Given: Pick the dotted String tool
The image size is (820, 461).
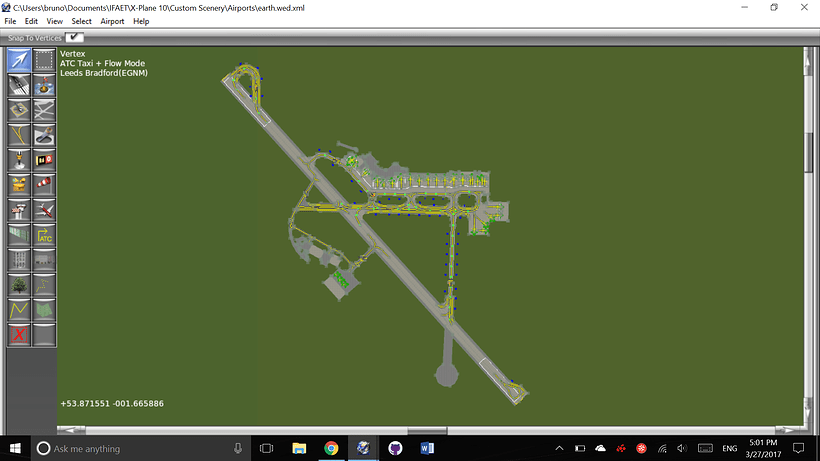Looking at the screenshot, I should point(44,285).
